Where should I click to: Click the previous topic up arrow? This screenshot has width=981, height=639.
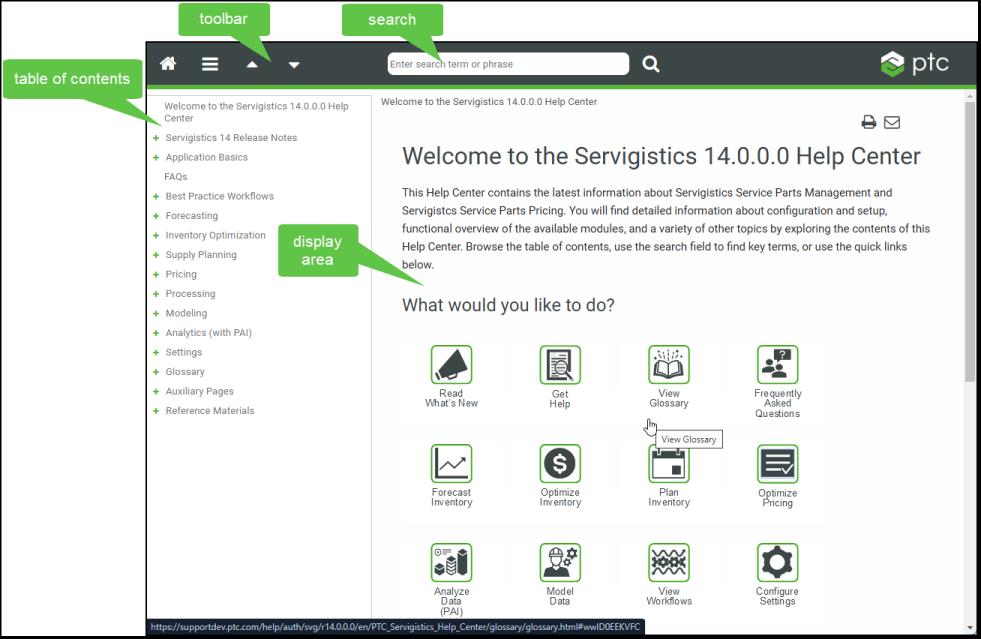point(252,64)
